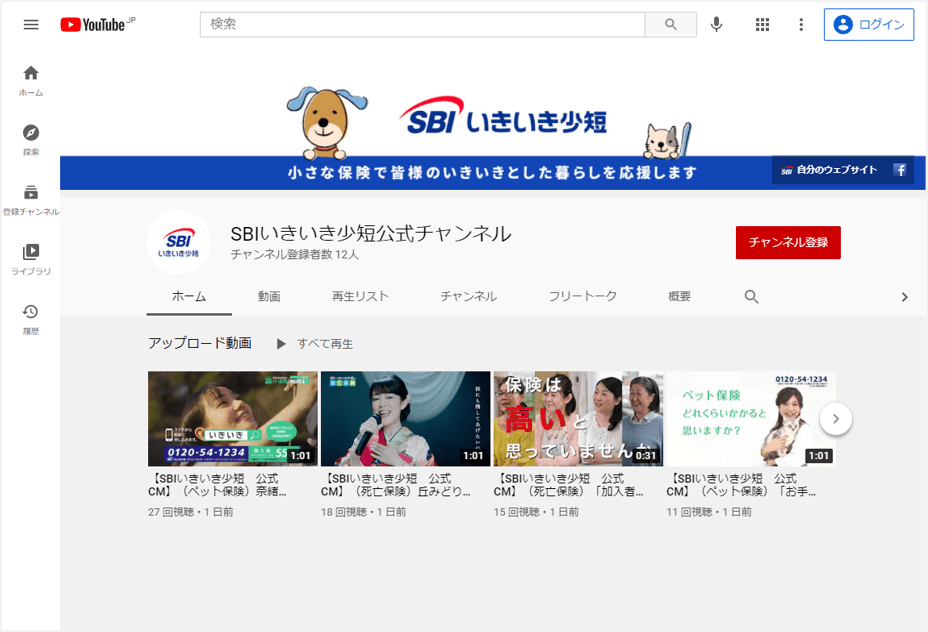Open the pet insurance 0120-54-1234 video thumbnail

tap(233, 419)
